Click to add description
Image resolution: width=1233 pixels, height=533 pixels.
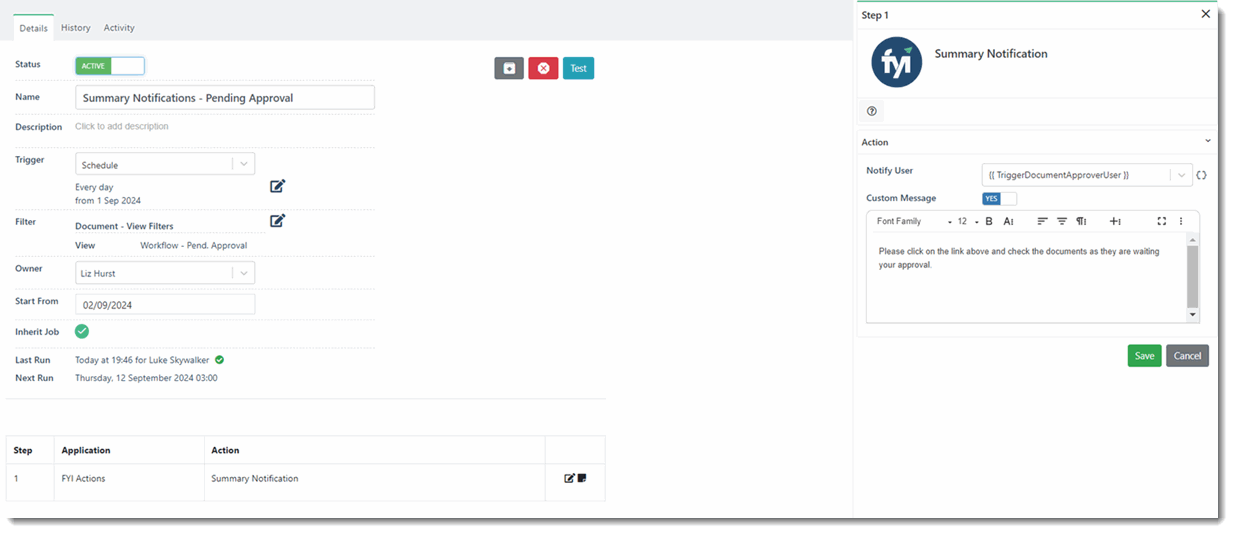point(122,127)
